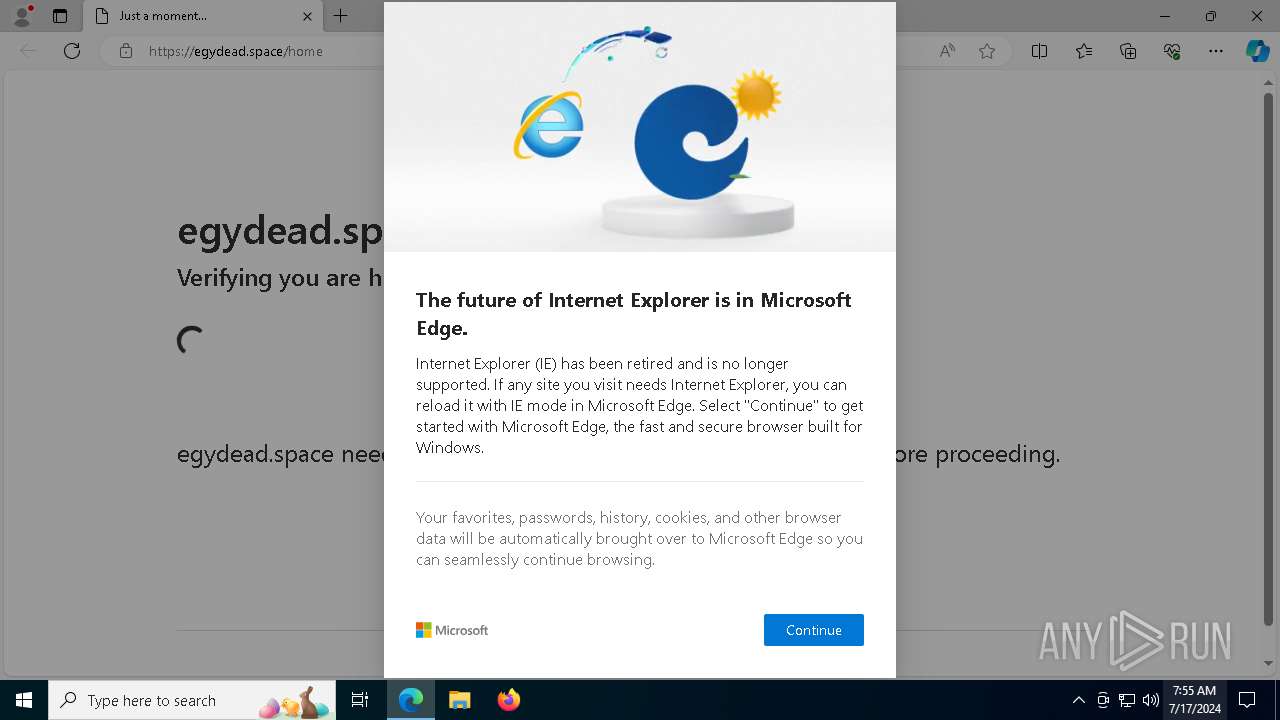
Task: Open Browser essentials heart icon
Action: pyautogui.click(x=1172, y=51)
